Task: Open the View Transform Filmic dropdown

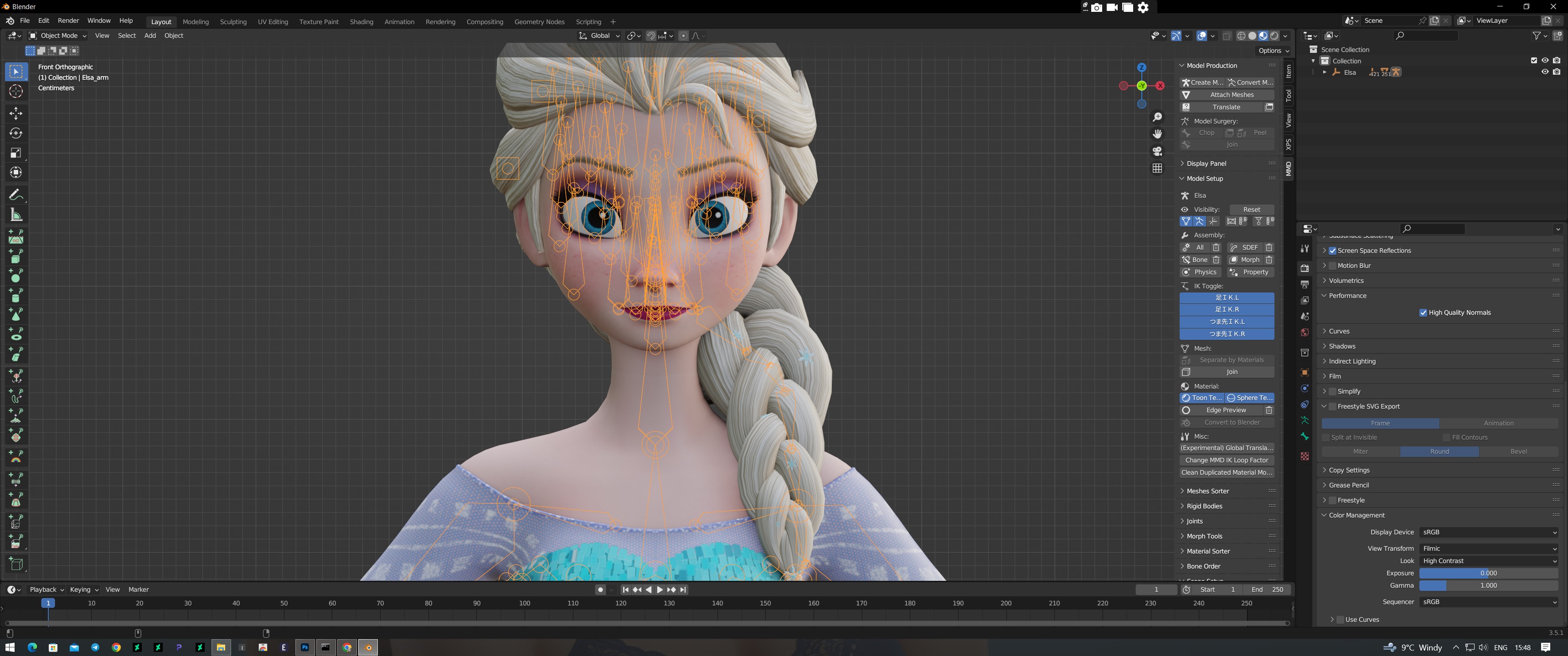Action: (1489, 549)
